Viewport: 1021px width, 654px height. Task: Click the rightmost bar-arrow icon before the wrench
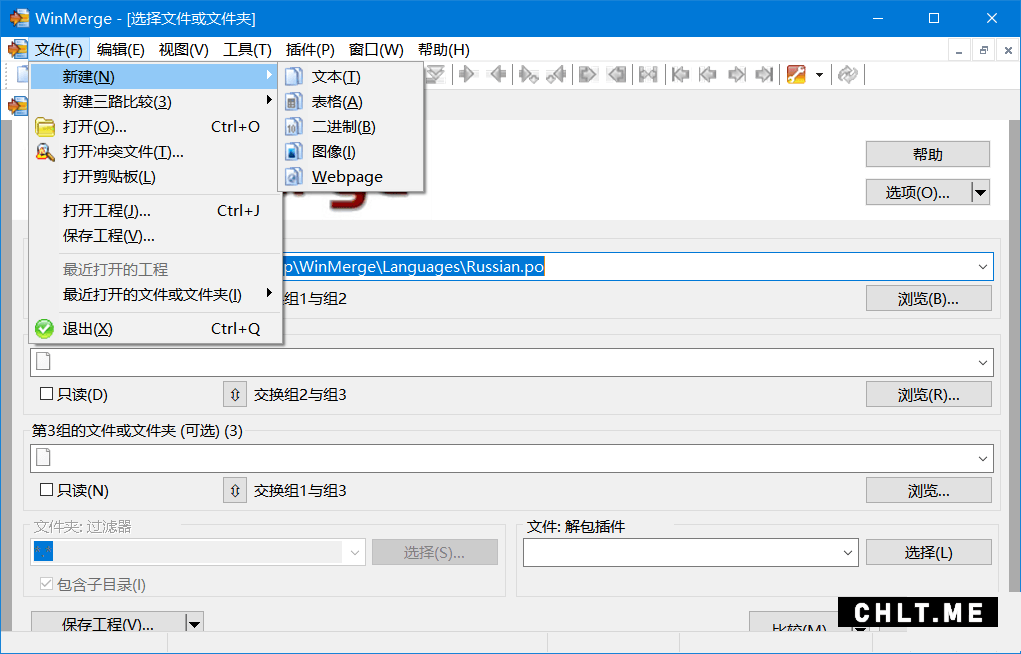click(x=764, y=75)
